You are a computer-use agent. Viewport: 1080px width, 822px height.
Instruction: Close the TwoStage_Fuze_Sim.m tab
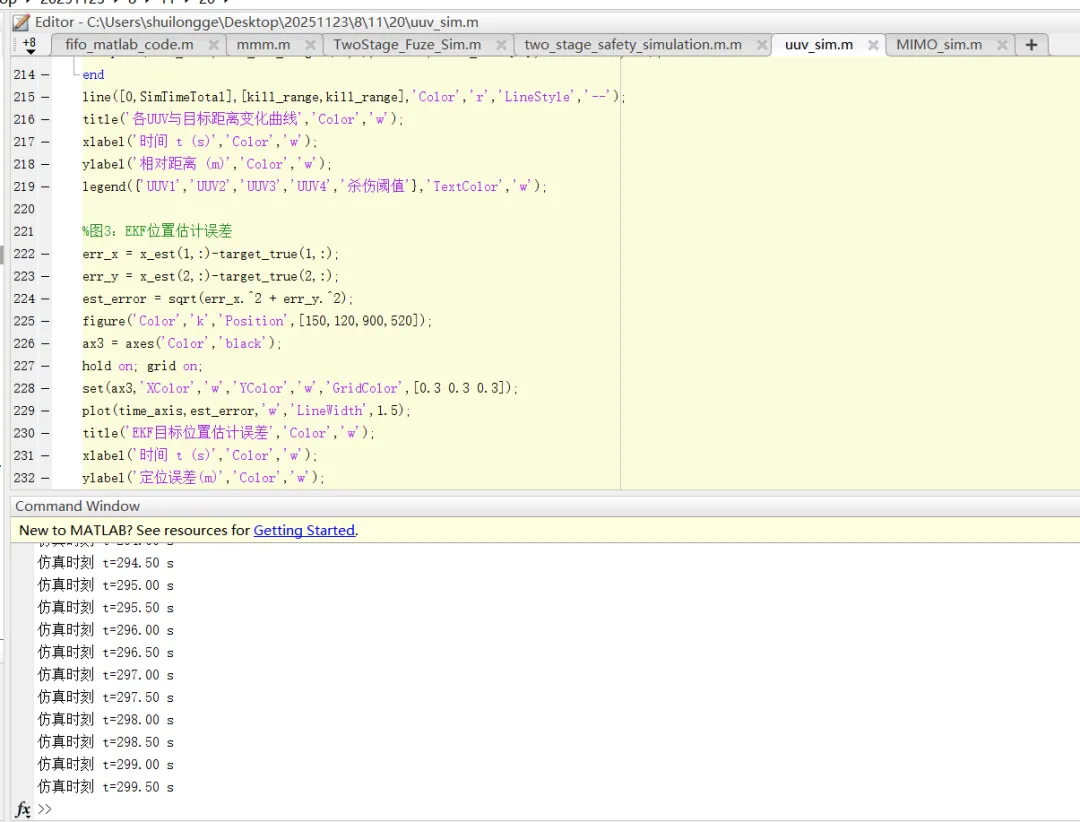pyautogui.click(x=501, y=45)
